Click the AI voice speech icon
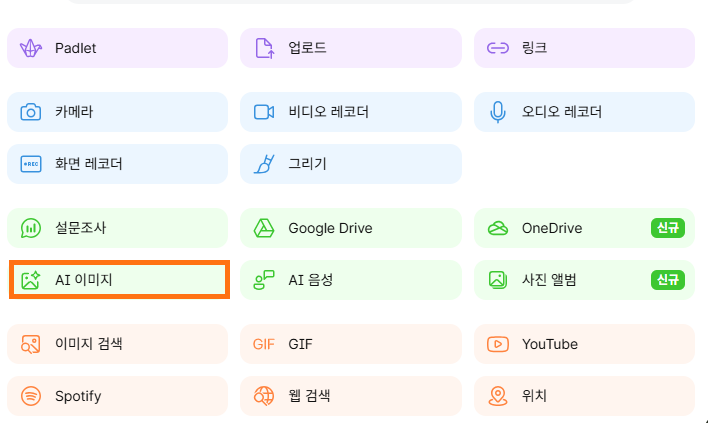 tap(264, 280)
